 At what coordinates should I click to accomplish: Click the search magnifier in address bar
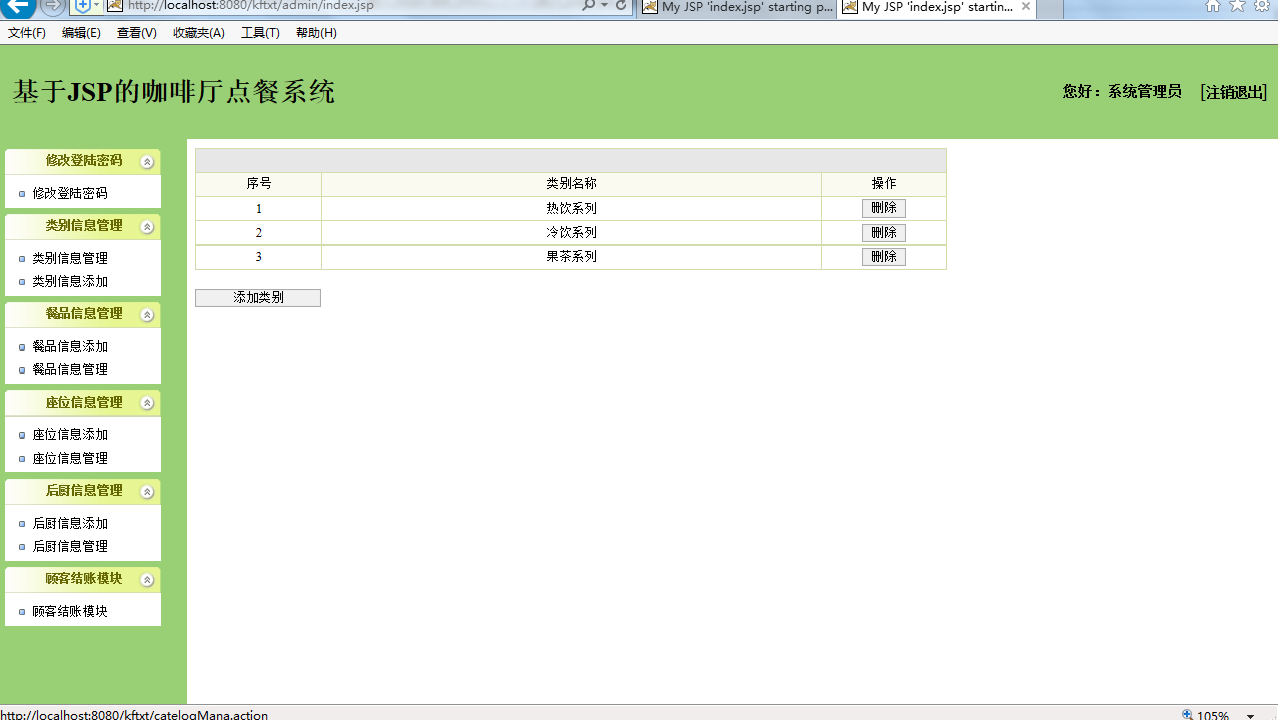588,6
